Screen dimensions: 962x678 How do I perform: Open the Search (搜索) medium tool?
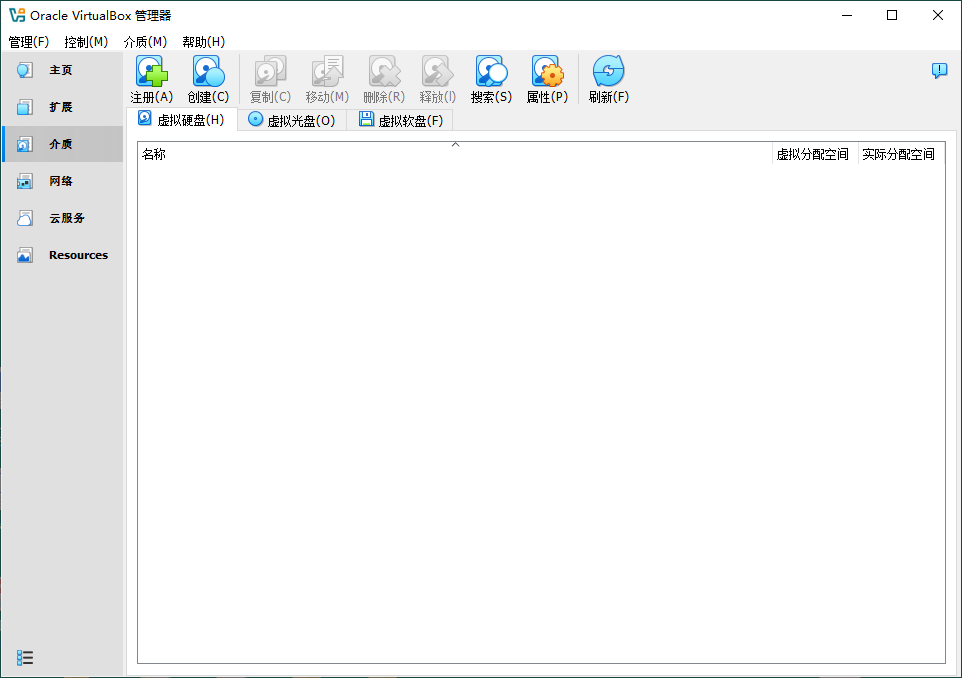click(x=491, y=73)
